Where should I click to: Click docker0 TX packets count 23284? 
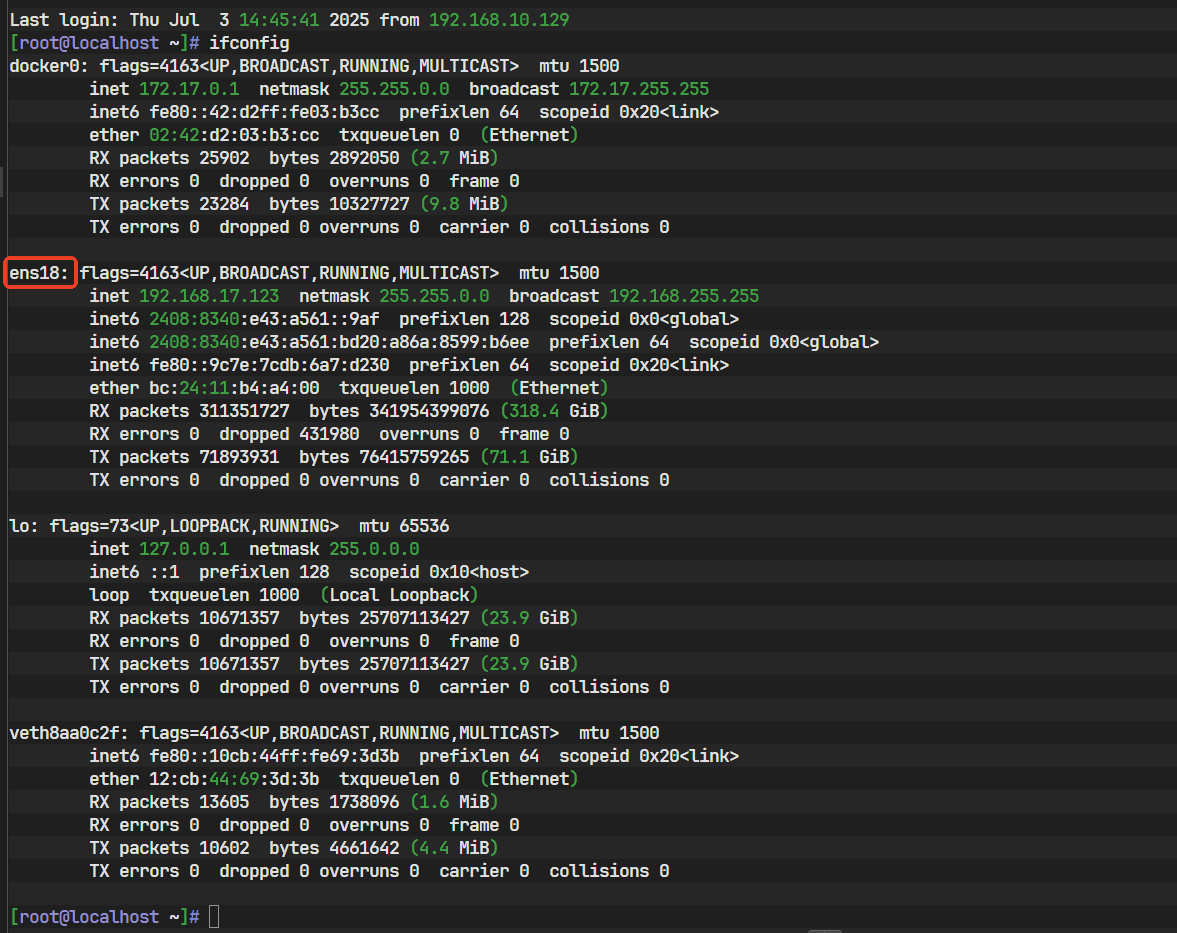[224, 204]
